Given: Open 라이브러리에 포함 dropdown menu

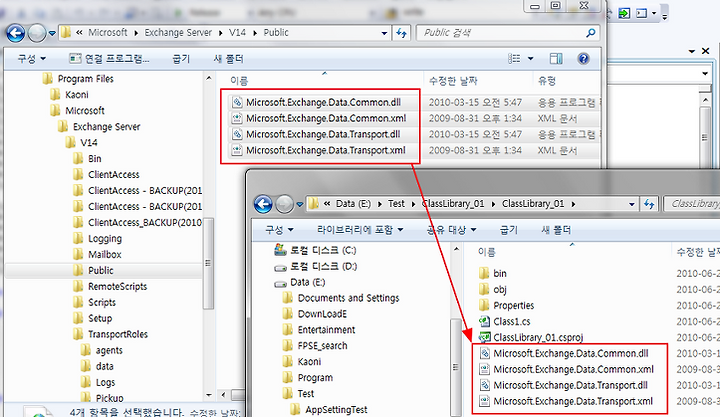Looking at the screenshot, I should coord(360,230).
